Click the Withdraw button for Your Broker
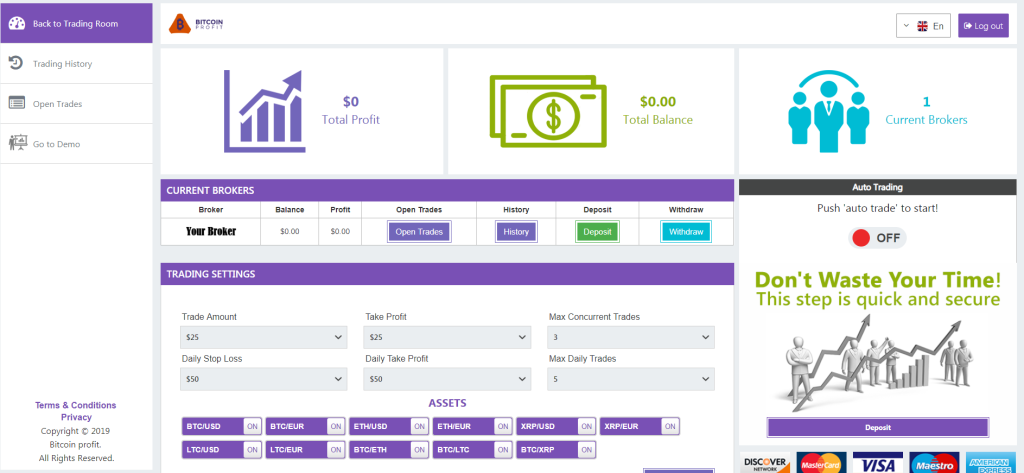1024x473 pixels. [x=686, y=232]
